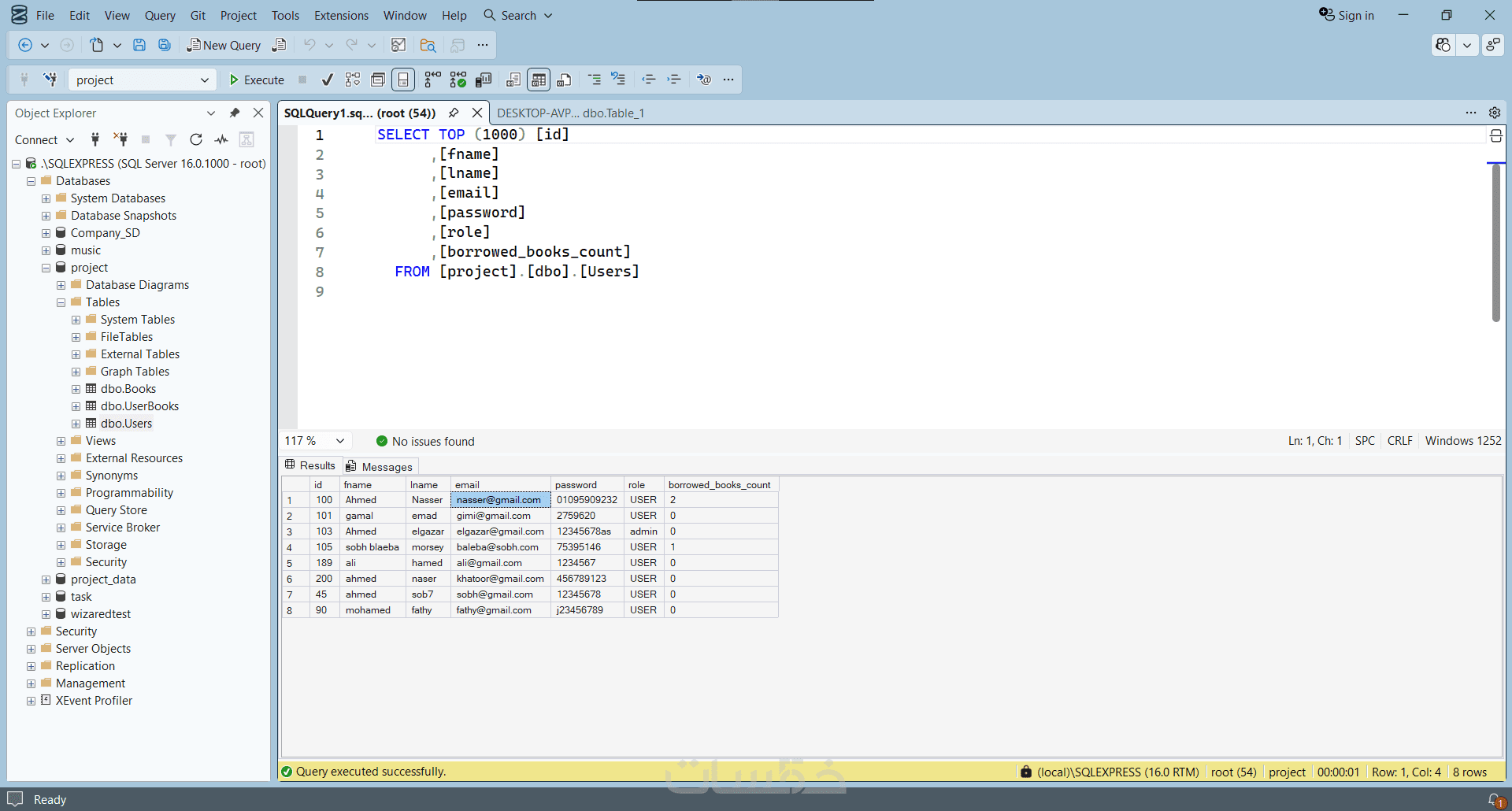1512x811 pixels.
Task: Open the 117 % zoom dropdown
Action: pyautogui.click(x=340, y=441)
